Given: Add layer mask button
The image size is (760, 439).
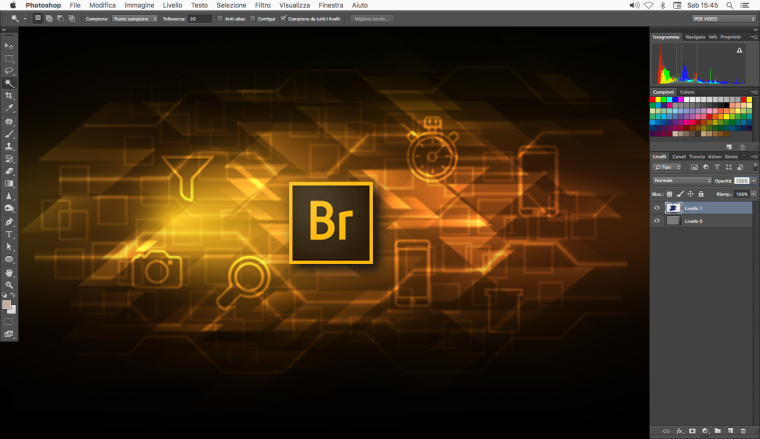Looking at the screenshot, I should [x=692, y=431].
